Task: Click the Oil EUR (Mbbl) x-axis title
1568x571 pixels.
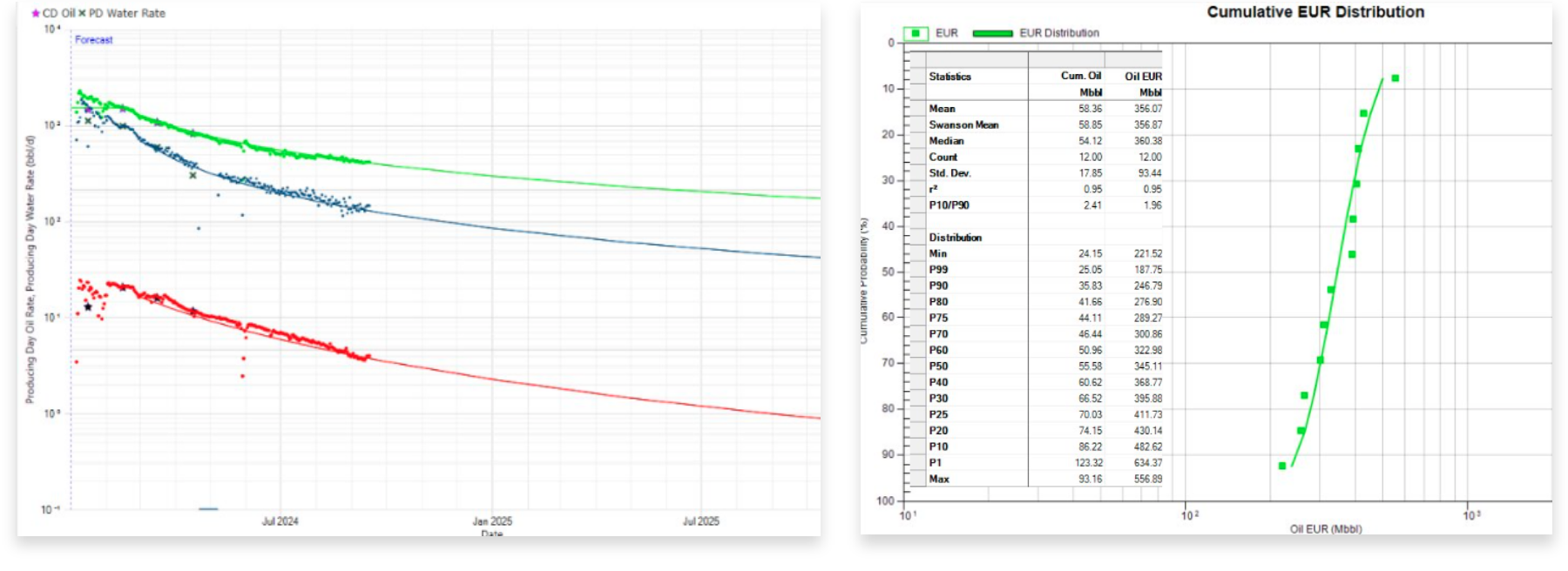Action: [x=1326, y=529]
